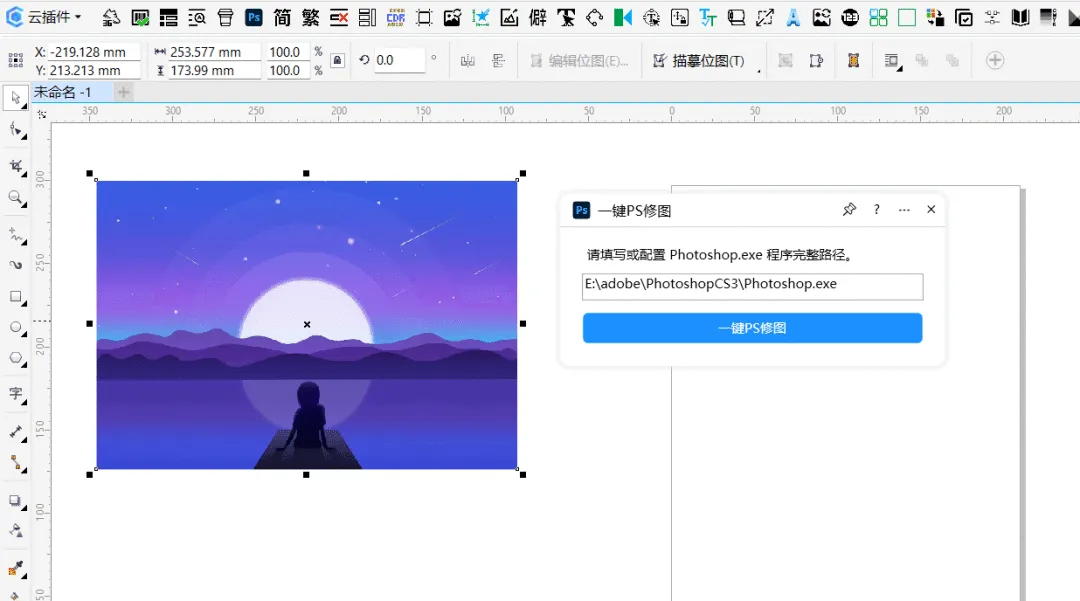Image resolution: width=1080 pixels, height=601 pixels.
Task: Click the open book plugin icon
Action: tap(1020, 17)
